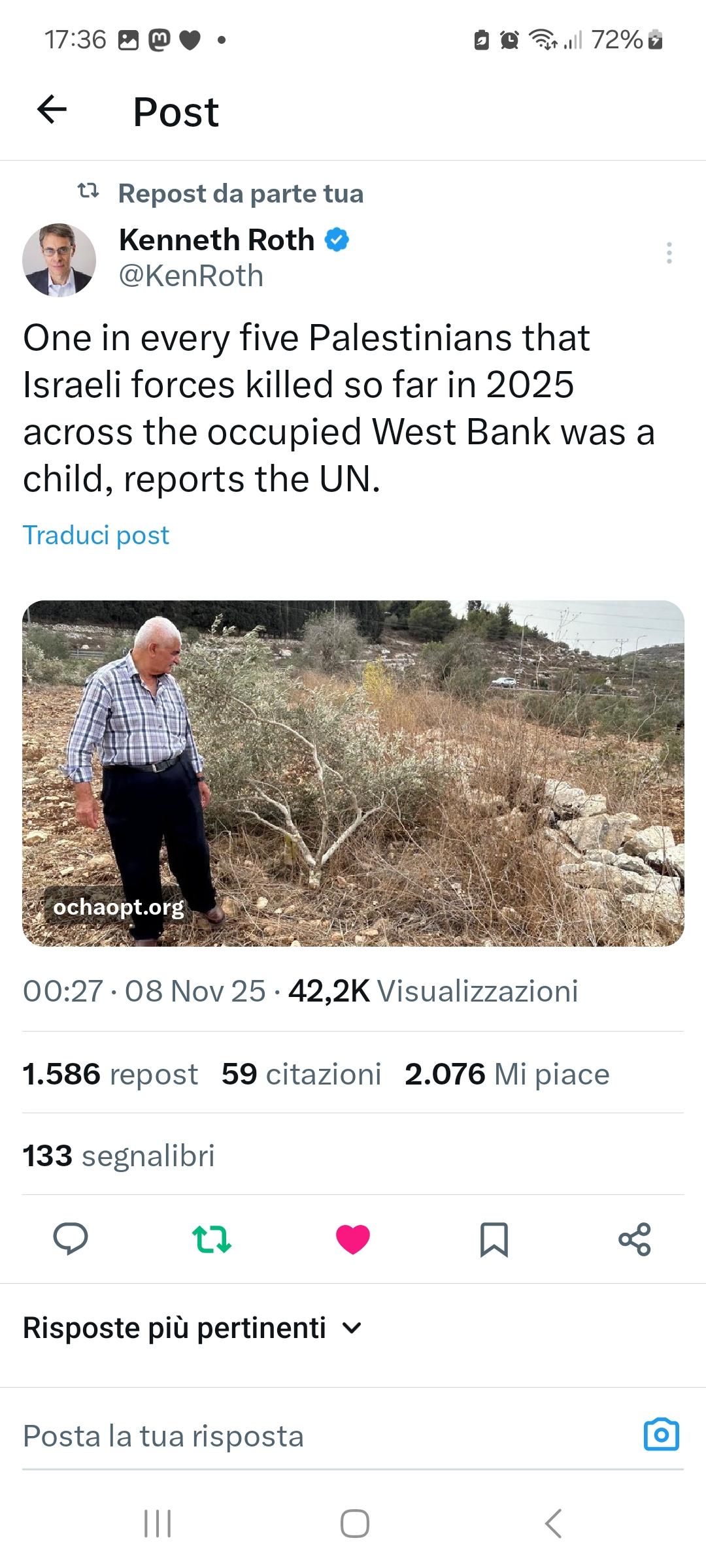This screenshot has height=1568, width=706.
Task: View the 1.586 repost list
Action: pyautogui.click(x=110, y=1074)
